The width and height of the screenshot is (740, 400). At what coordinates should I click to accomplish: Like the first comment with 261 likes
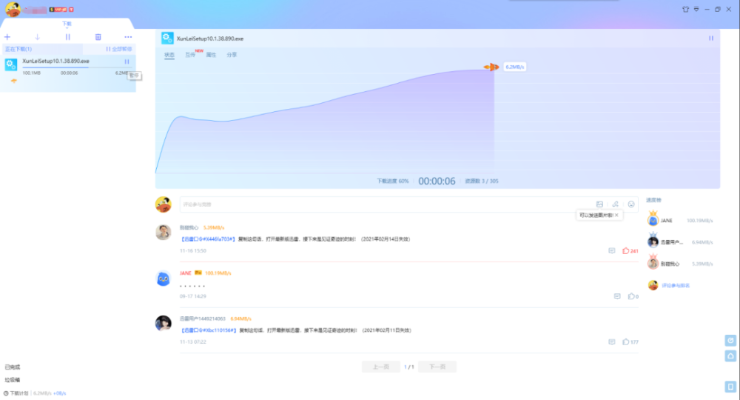pyautogui.click(x=627, y=251)
